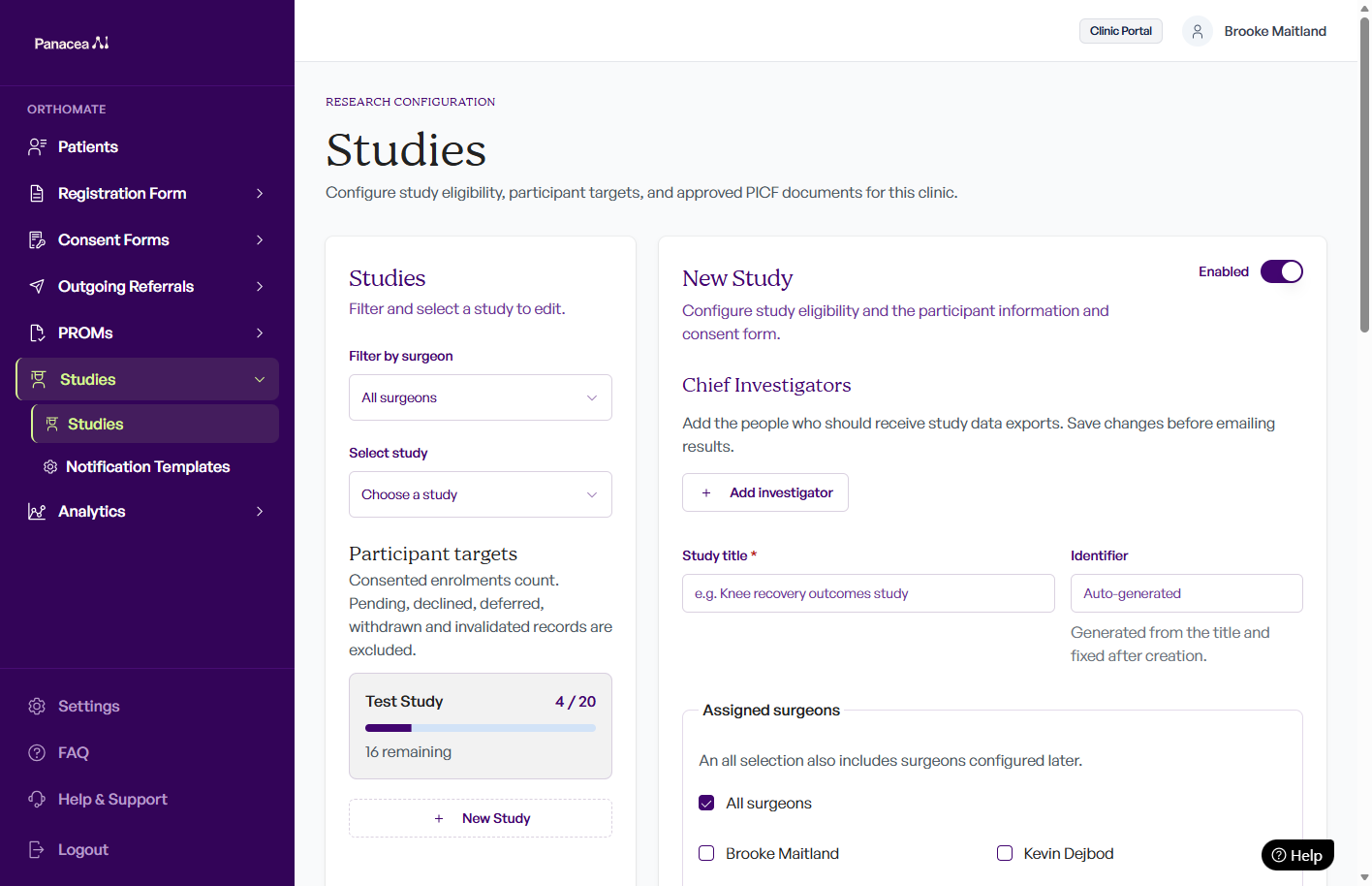Click the Clinic Portal button

(x=1121, y=31)
